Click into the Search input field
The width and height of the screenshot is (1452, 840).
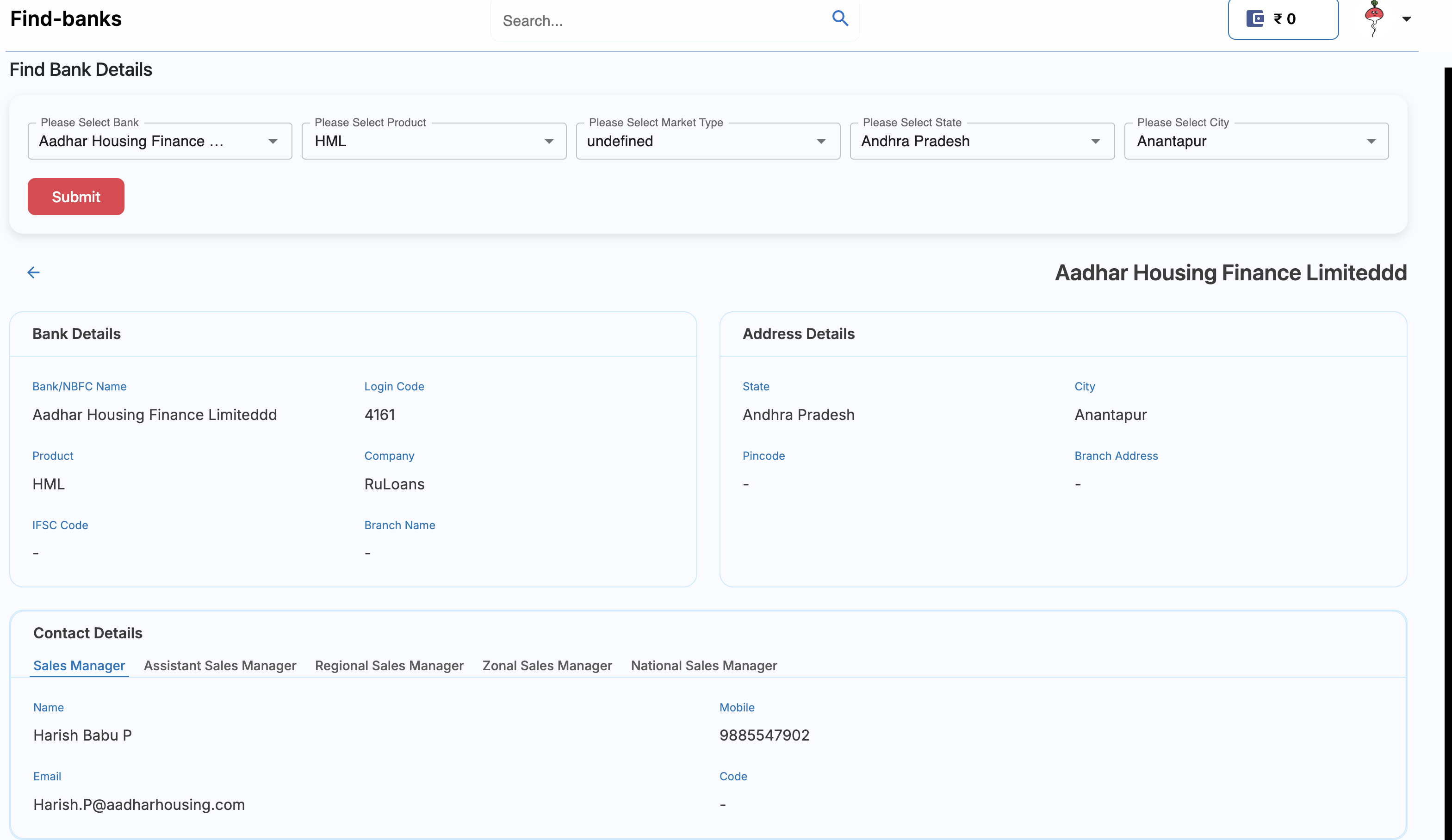click(657, 21)
